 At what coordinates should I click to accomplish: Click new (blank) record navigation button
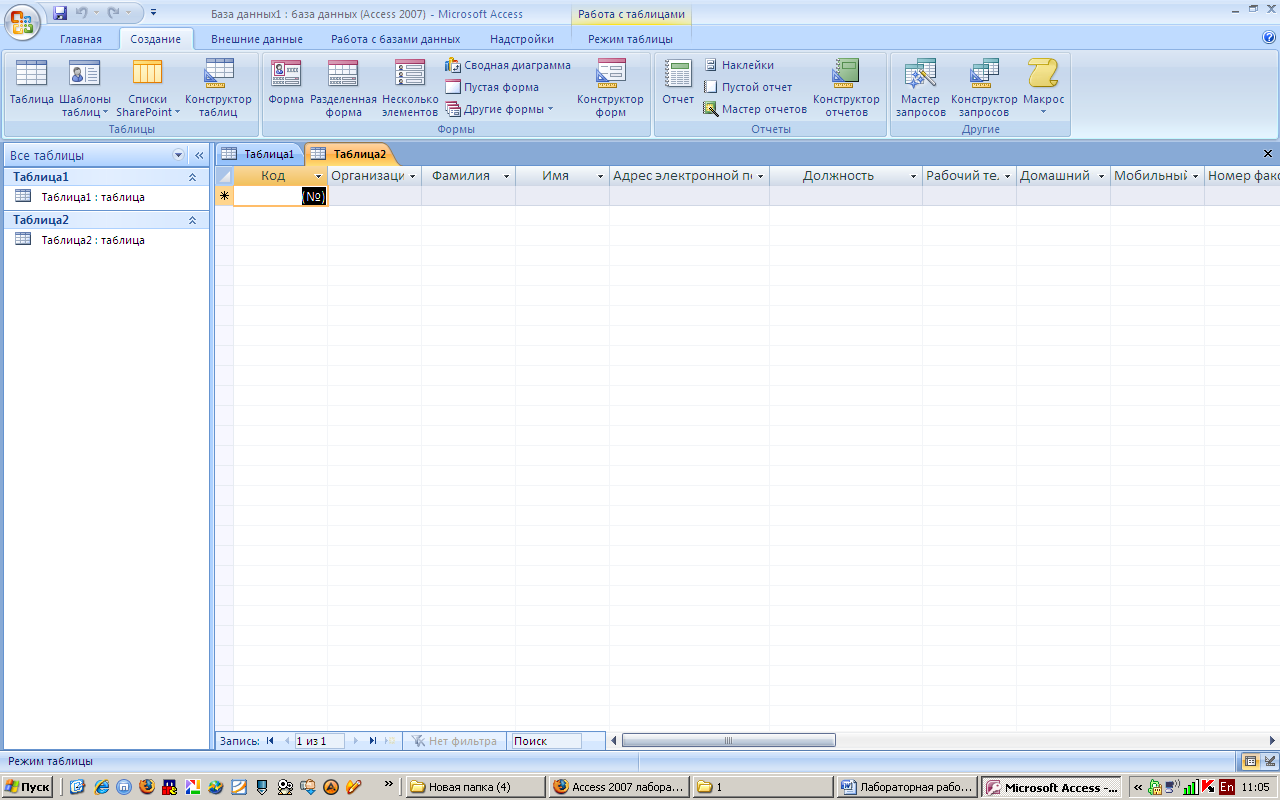click(390, 741)
